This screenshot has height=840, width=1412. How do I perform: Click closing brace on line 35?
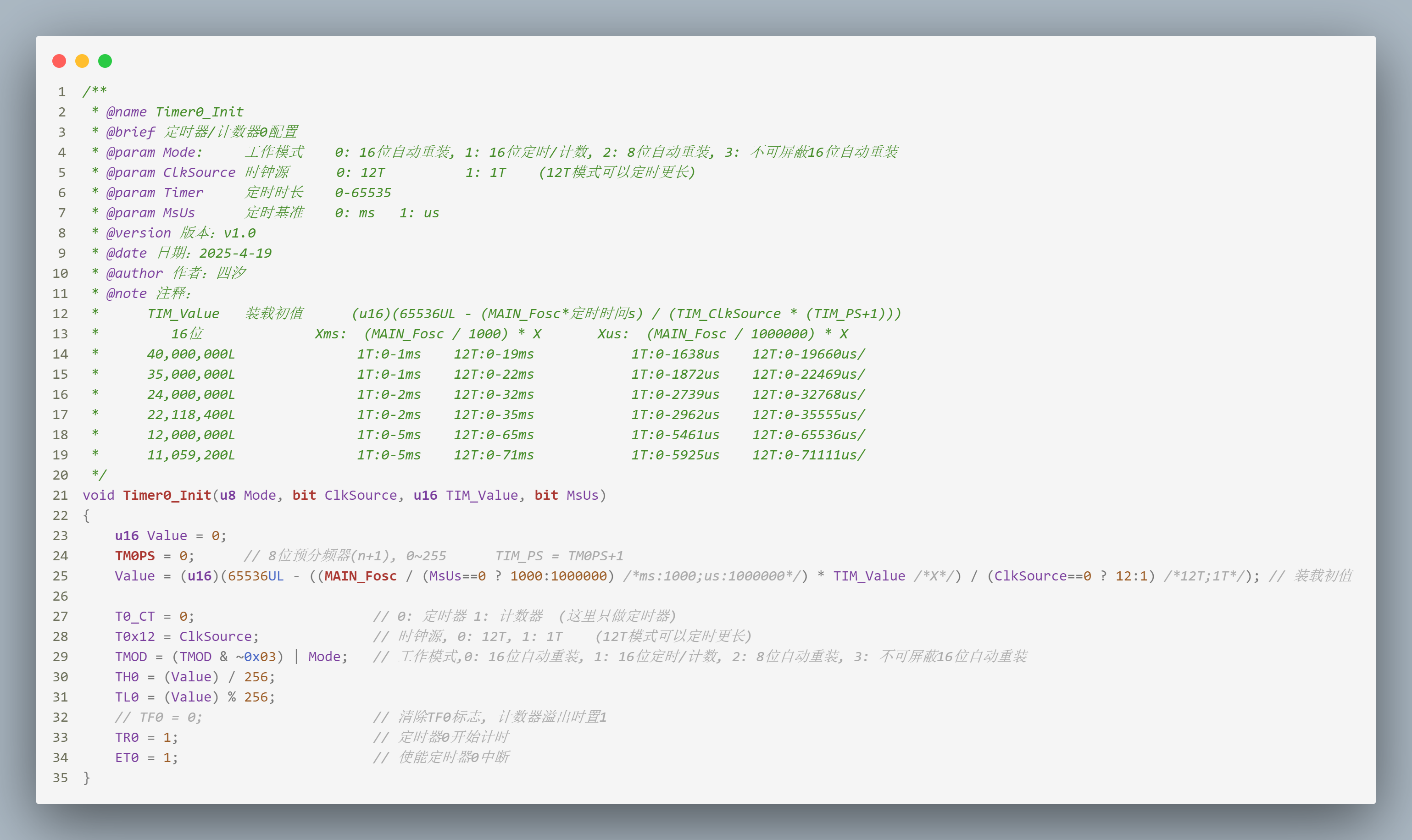click(x=87, y=778)
